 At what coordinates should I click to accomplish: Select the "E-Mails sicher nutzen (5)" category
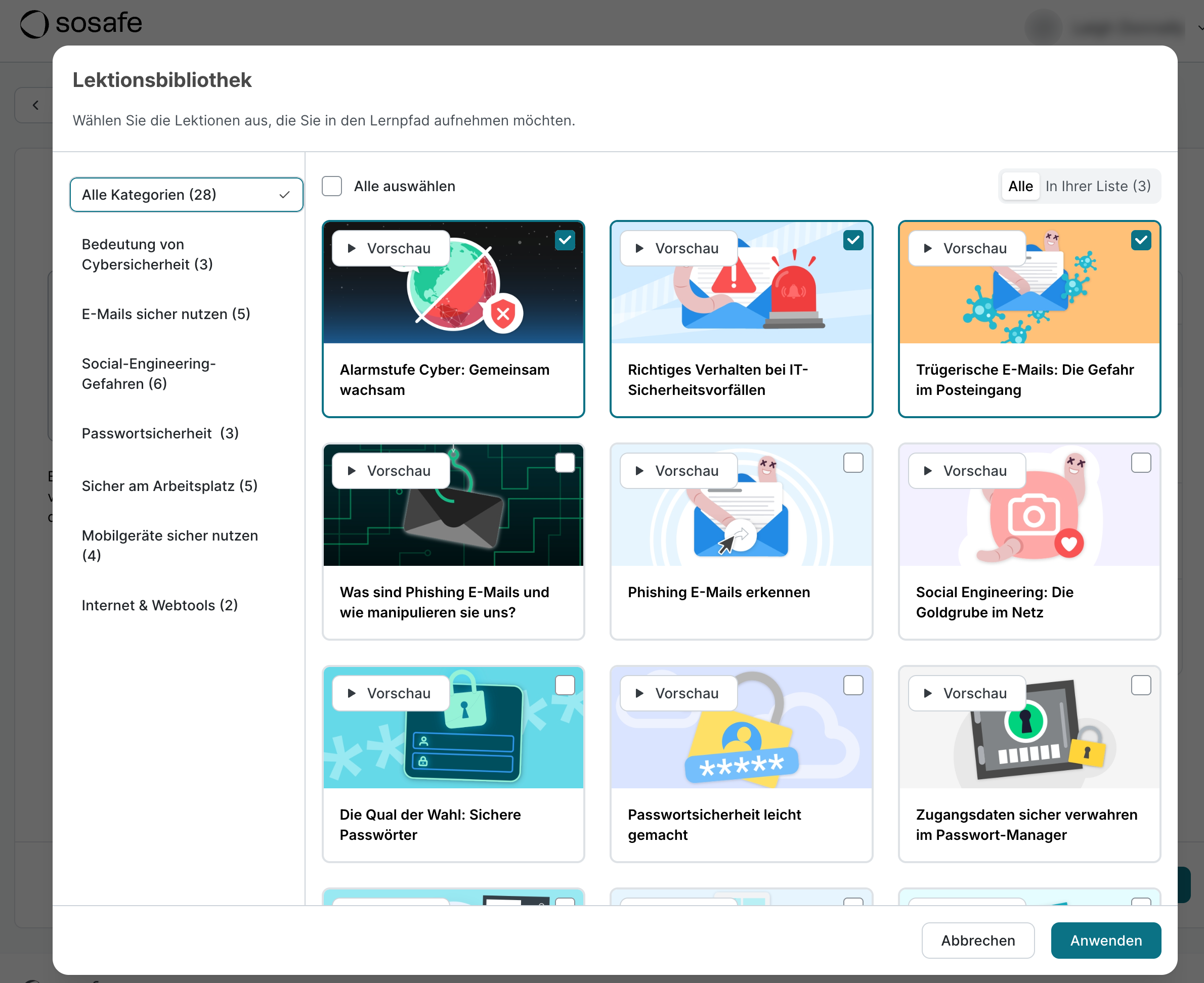coord(166,314)
